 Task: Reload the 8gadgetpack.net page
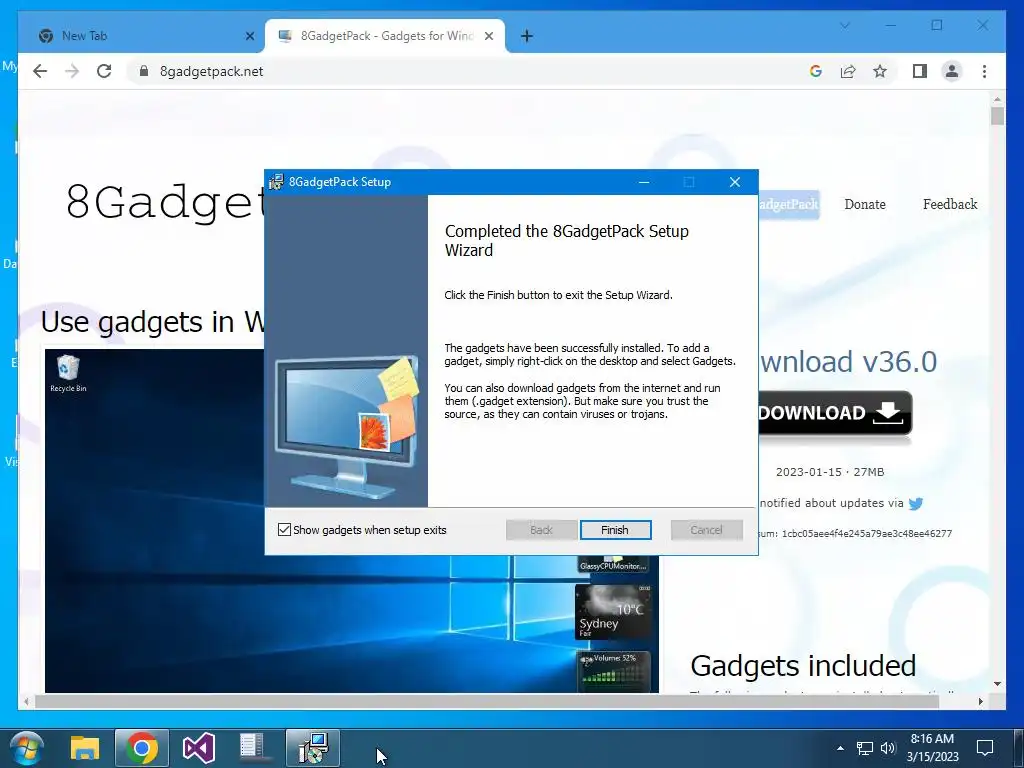tap(104, 71)
